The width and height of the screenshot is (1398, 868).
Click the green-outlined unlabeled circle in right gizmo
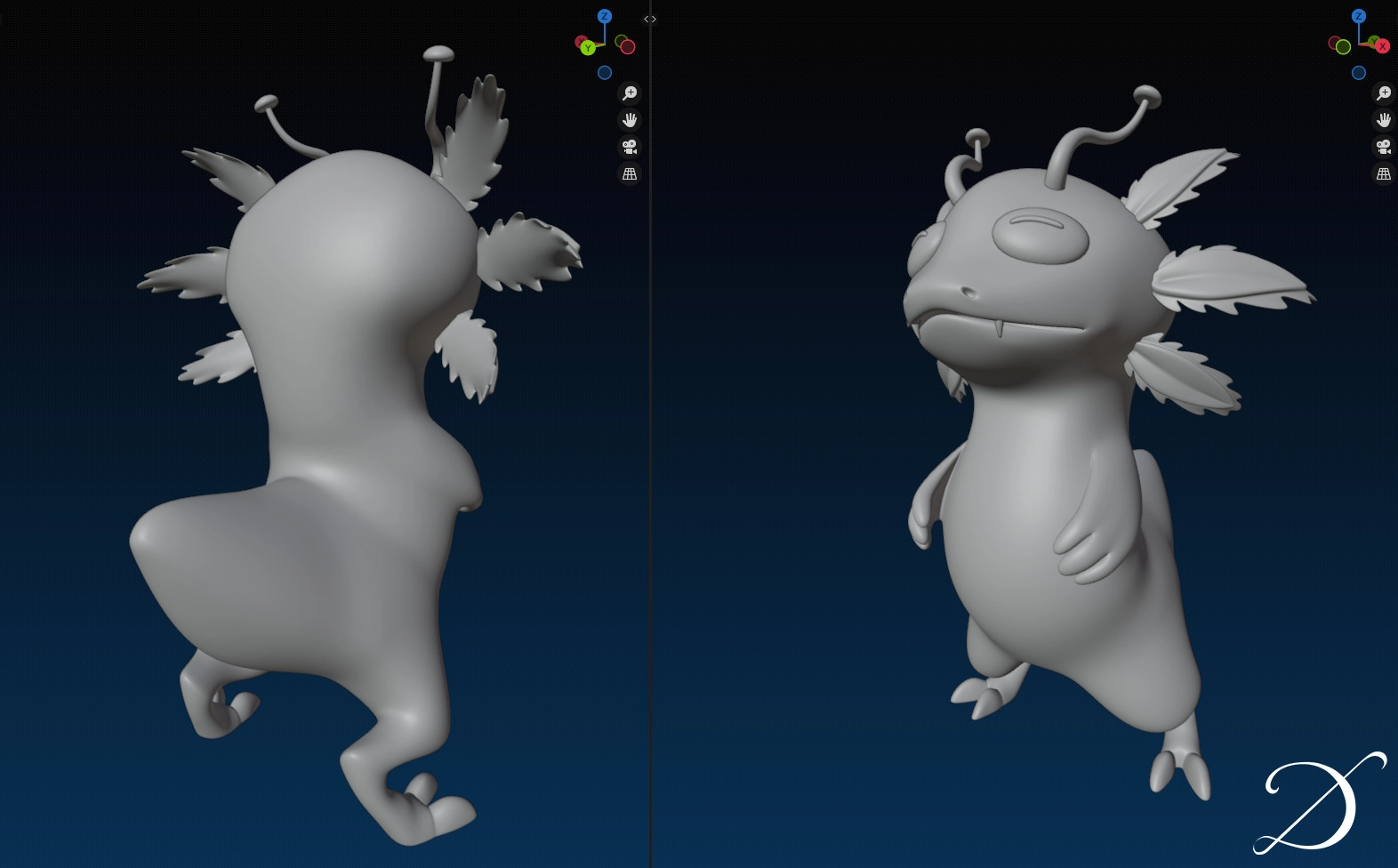pyautogui.click(x=1343, y=47)
